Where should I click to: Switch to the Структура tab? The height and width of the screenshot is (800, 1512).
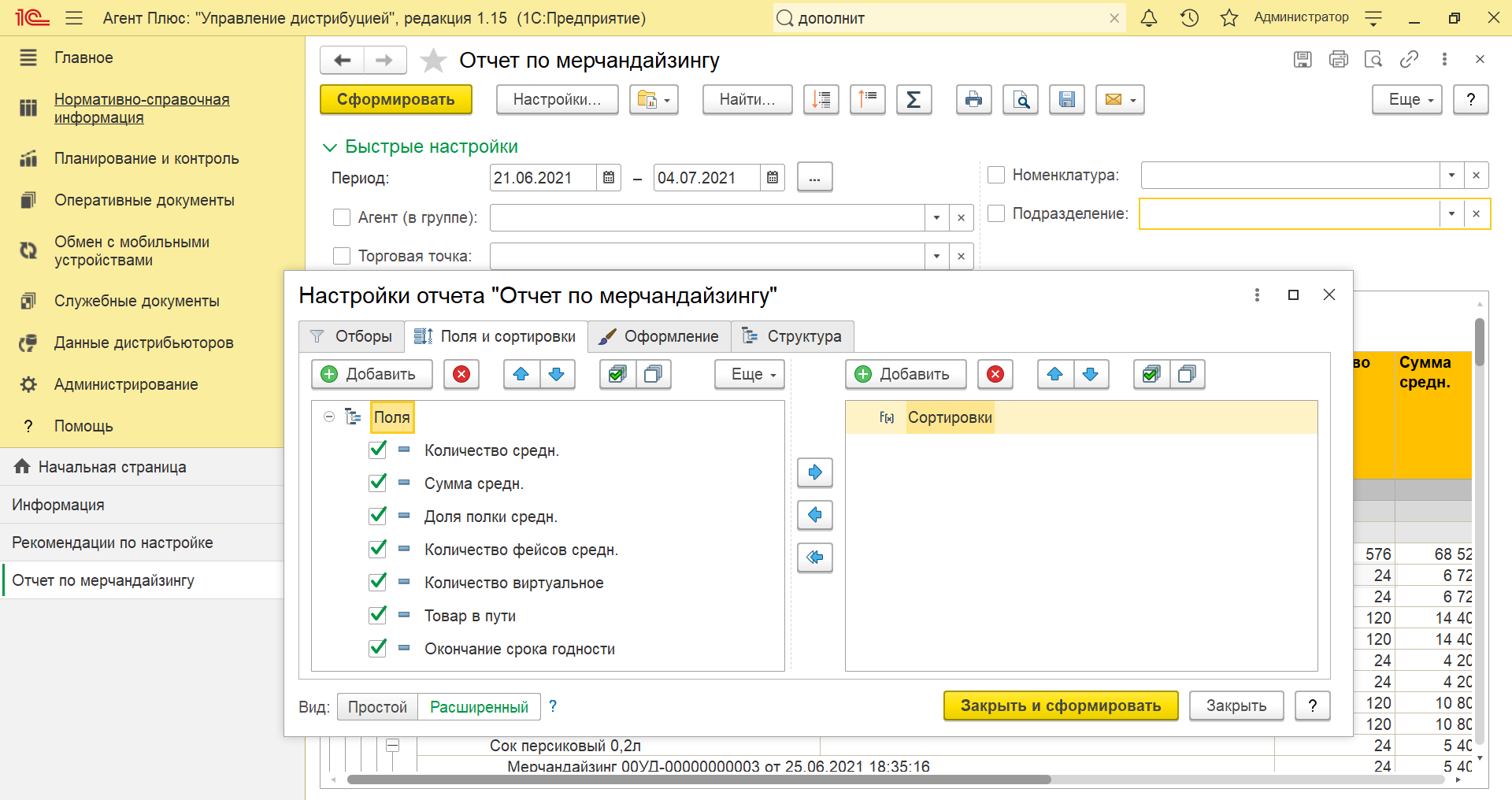click(793, 337)
